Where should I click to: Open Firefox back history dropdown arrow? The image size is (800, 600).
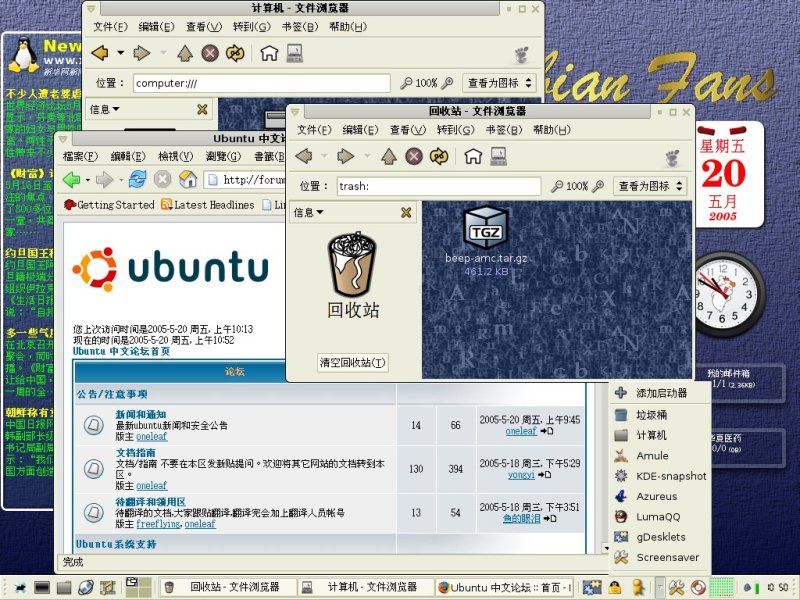pyautogui.click(x=88, y=180)
